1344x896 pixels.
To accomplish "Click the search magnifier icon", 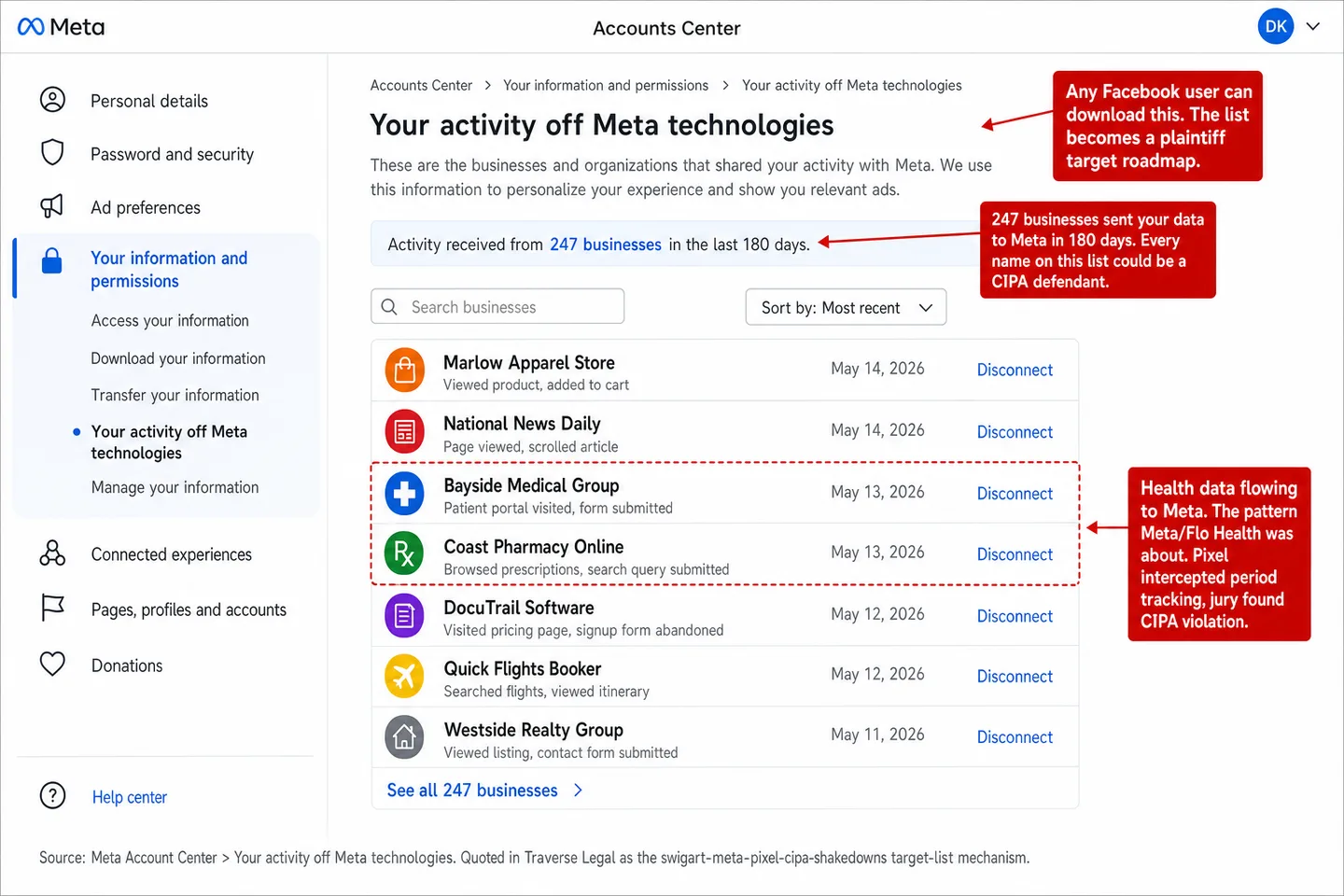I will tap(390, 306).
